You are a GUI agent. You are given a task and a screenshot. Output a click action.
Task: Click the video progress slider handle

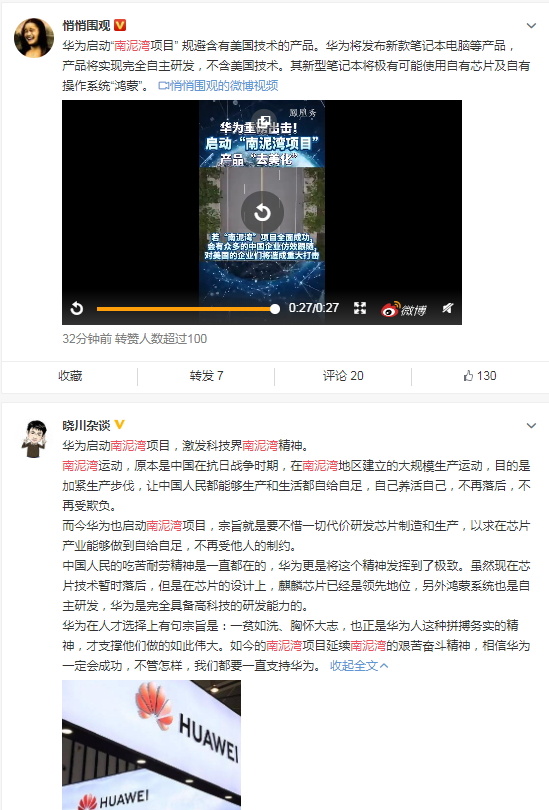click(275, 309)
